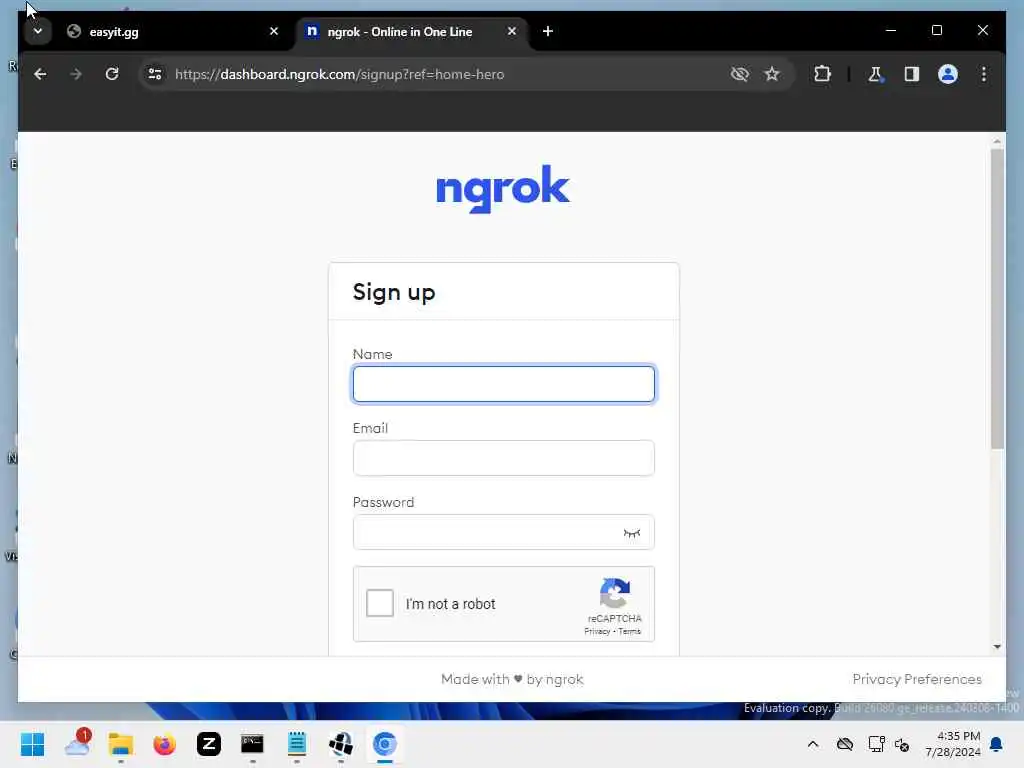The image size is (1024, 768).
Task: Open the Notepad taskbar icon
Action: point(296,744)
